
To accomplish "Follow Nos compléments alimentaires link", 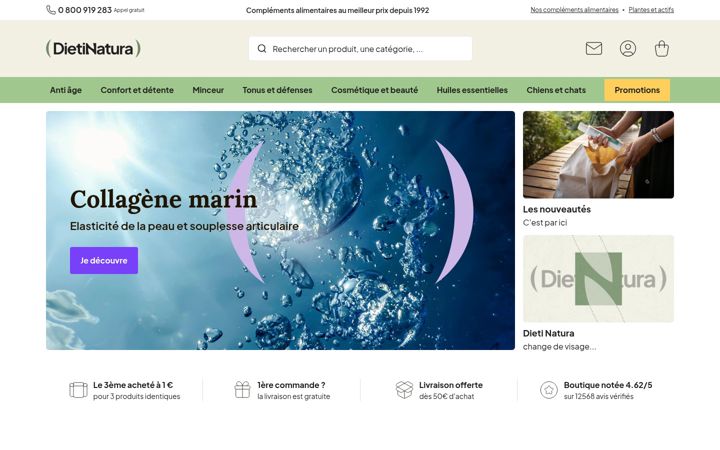I will click(x=574, y=10).
